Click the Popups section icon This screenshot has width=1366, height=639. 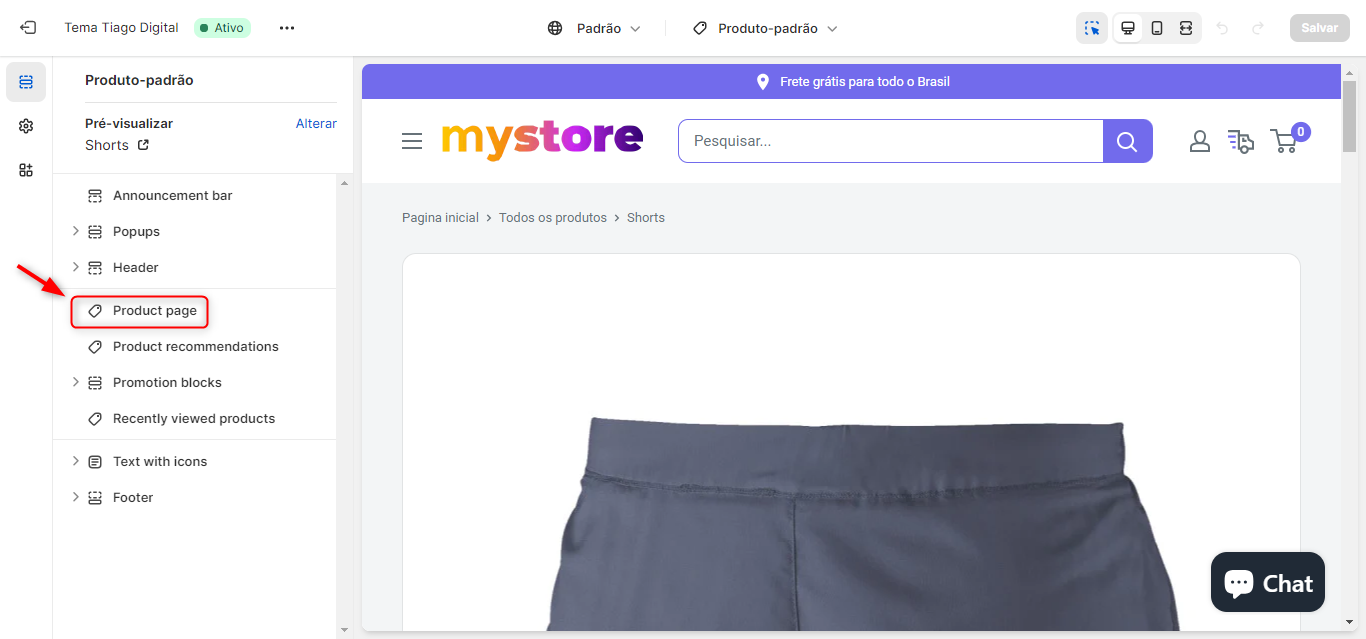[95, 232]
